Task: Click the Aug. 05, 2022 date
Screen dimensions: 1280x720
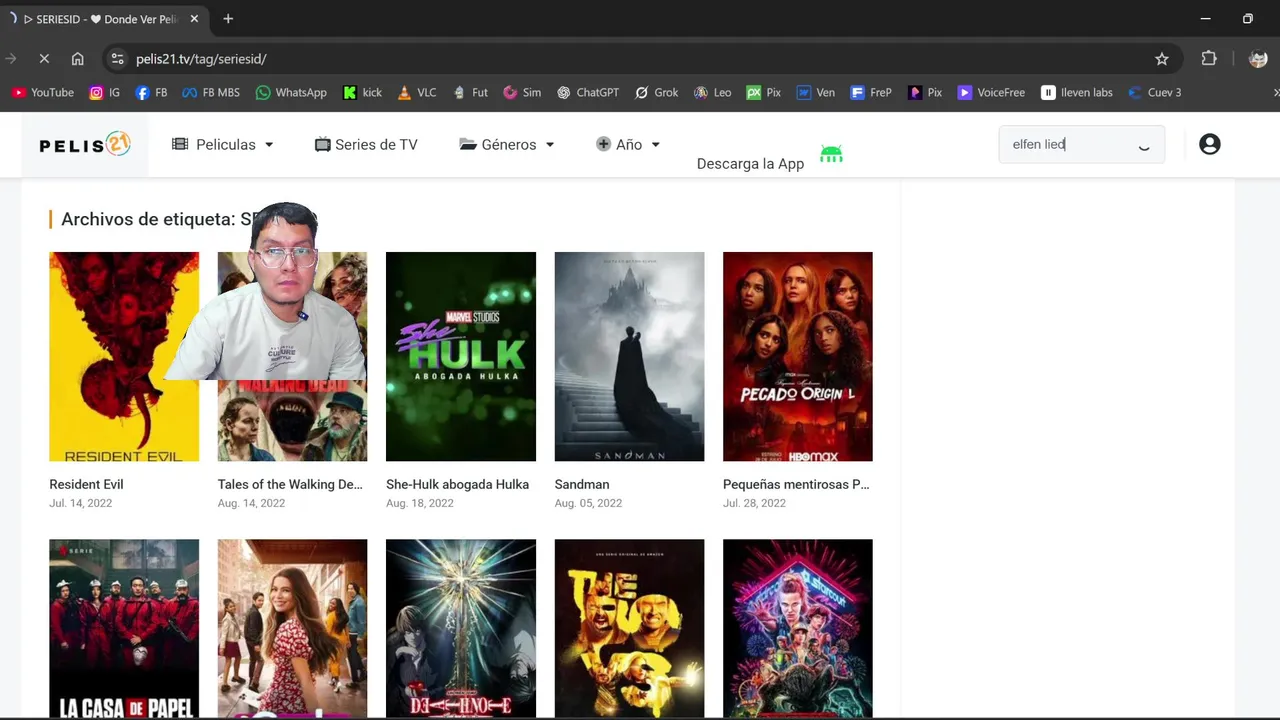Action: 588,503
